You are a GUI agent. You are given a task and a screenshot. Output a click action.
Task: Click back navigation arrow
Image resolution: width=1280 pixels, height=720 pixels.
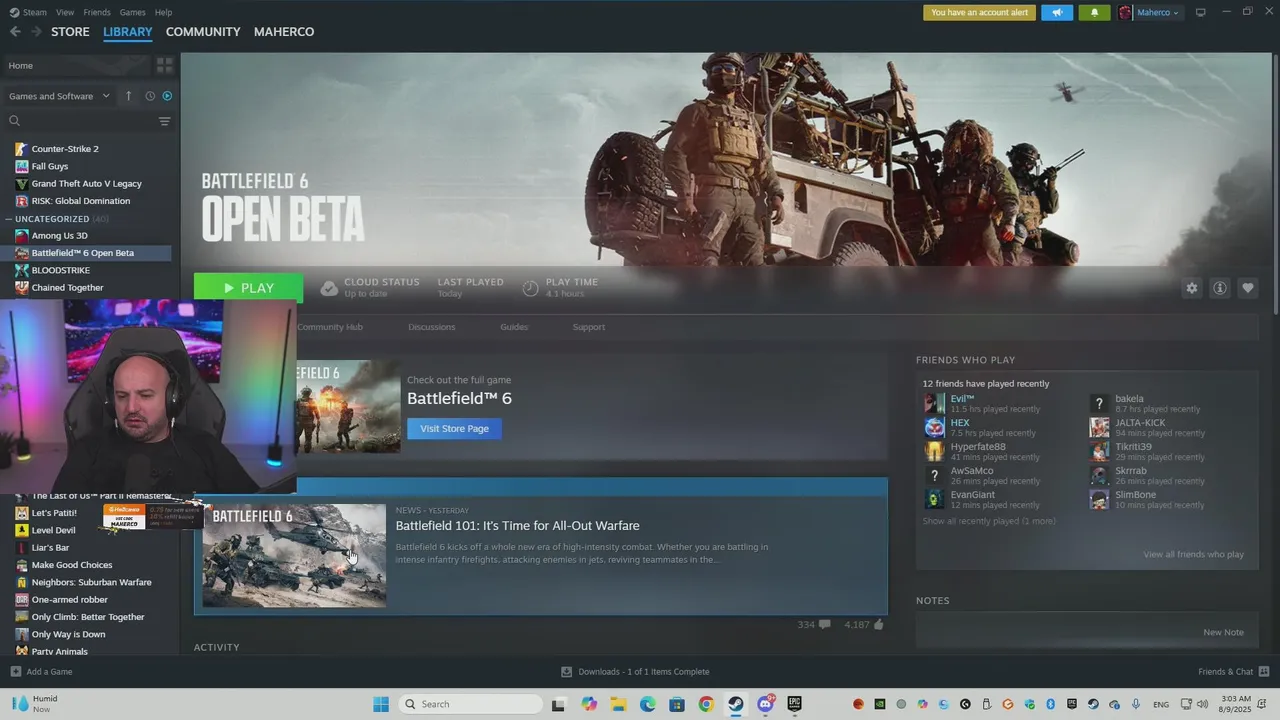point(15,32)
